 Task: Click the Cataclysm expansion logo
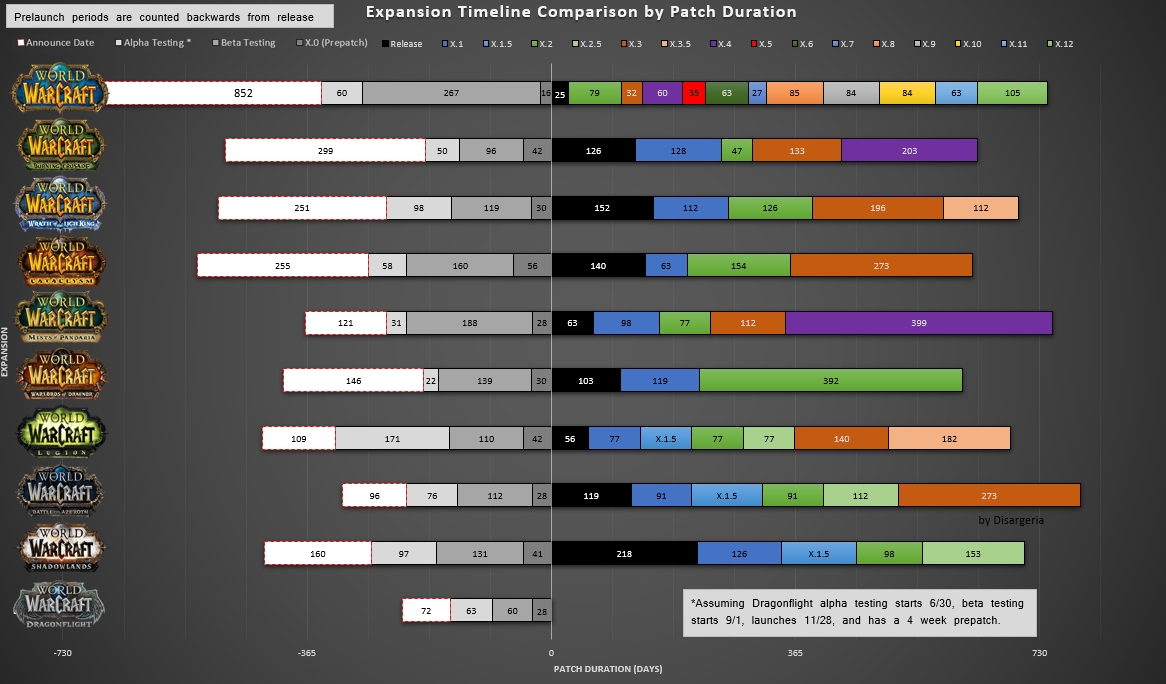pyautogui.click(x=61, y=264)
